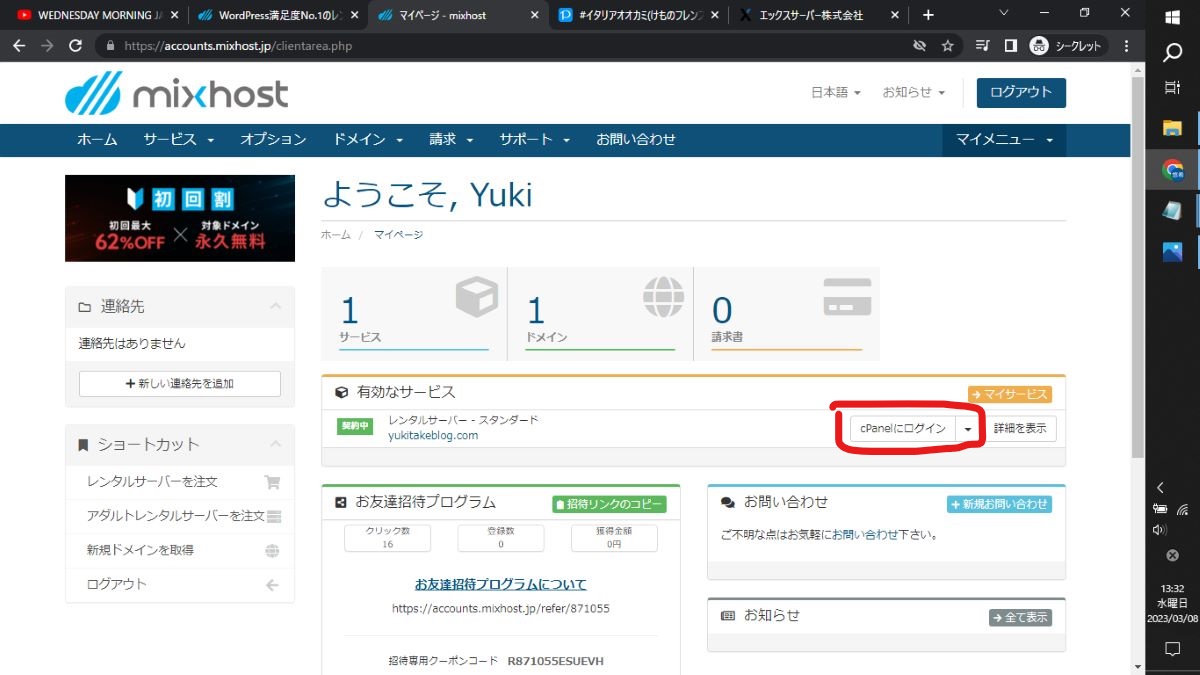Click the 新規お問い合わせ button
The image size is (1200, 675).
(x=1000, y=504)
